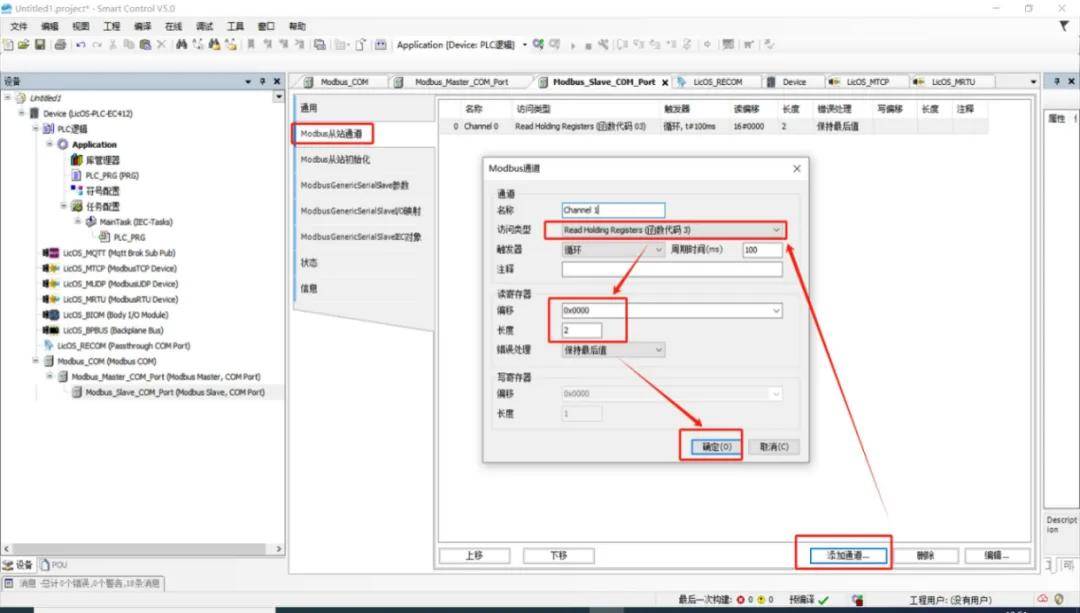1080x613 pixels.
Task: Open the 编译 menu in the menu bar
Action: [x=142, y=26]
